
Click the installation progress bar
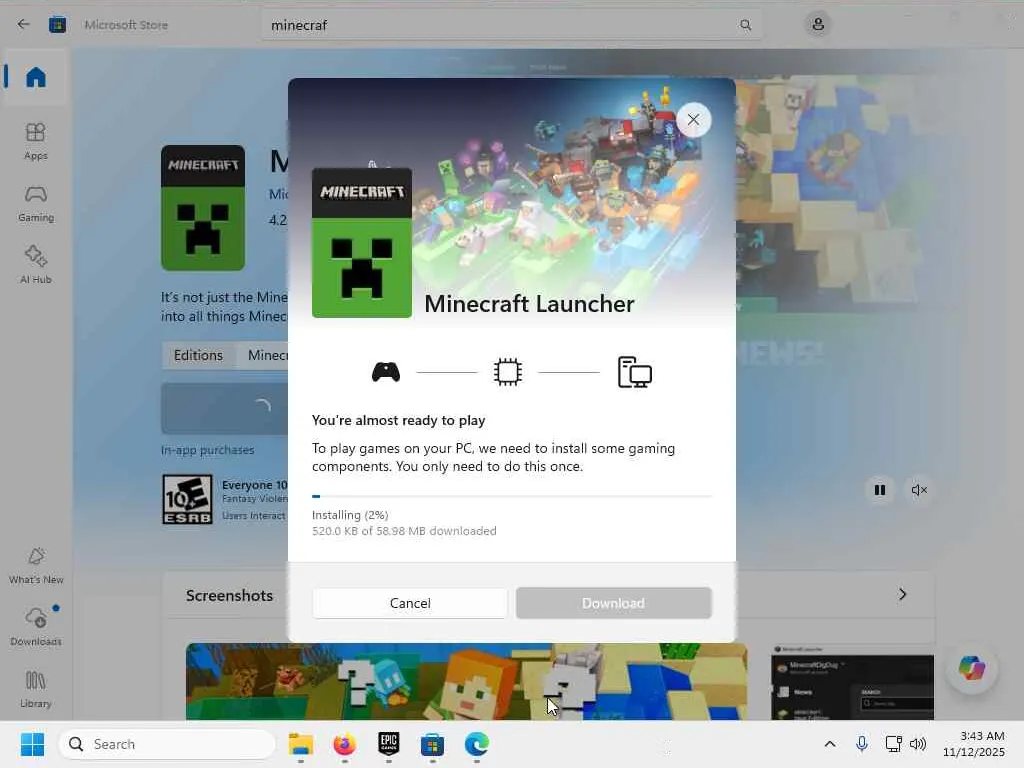coord(512,496)
